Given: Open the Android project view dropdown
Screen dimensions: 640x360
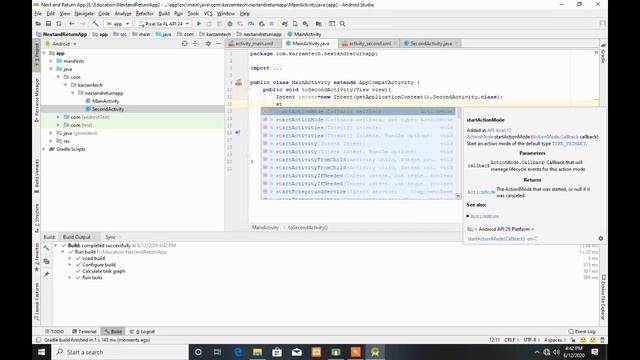Looking at the screenshot, I should tap(61, 44).
